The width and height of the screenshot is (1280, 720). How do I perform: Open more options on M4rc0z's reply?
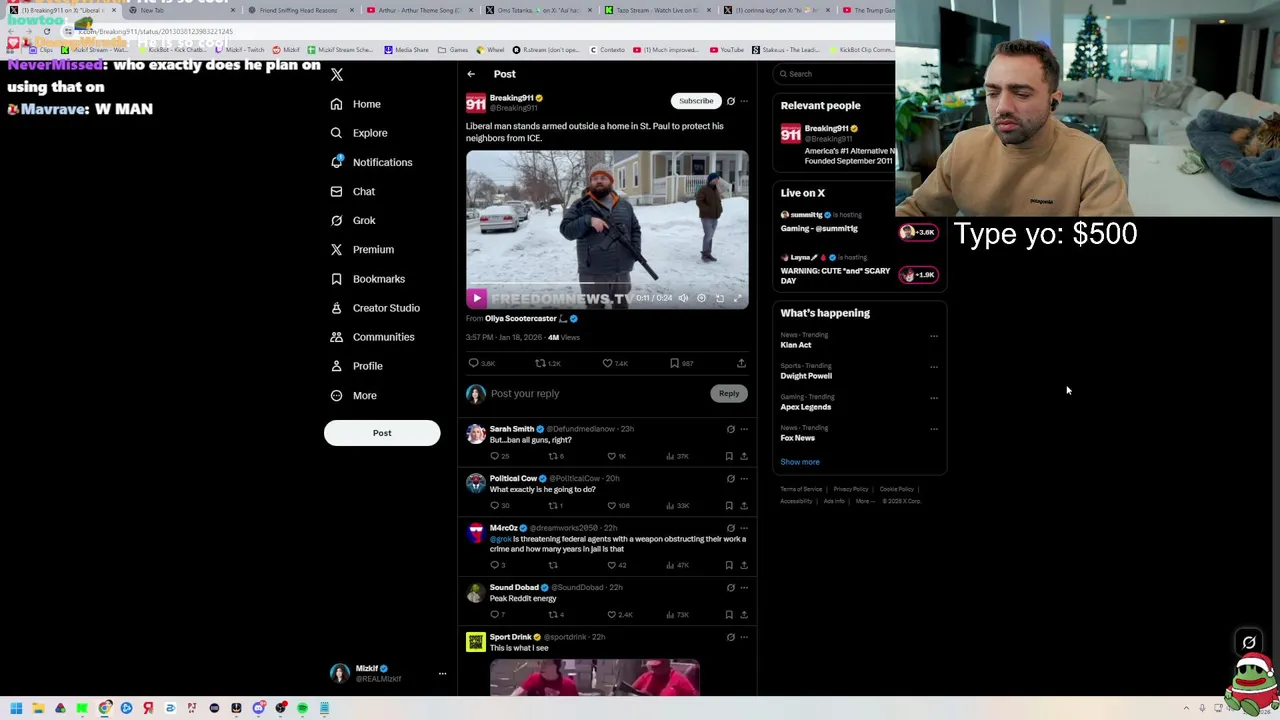point(744,528)
